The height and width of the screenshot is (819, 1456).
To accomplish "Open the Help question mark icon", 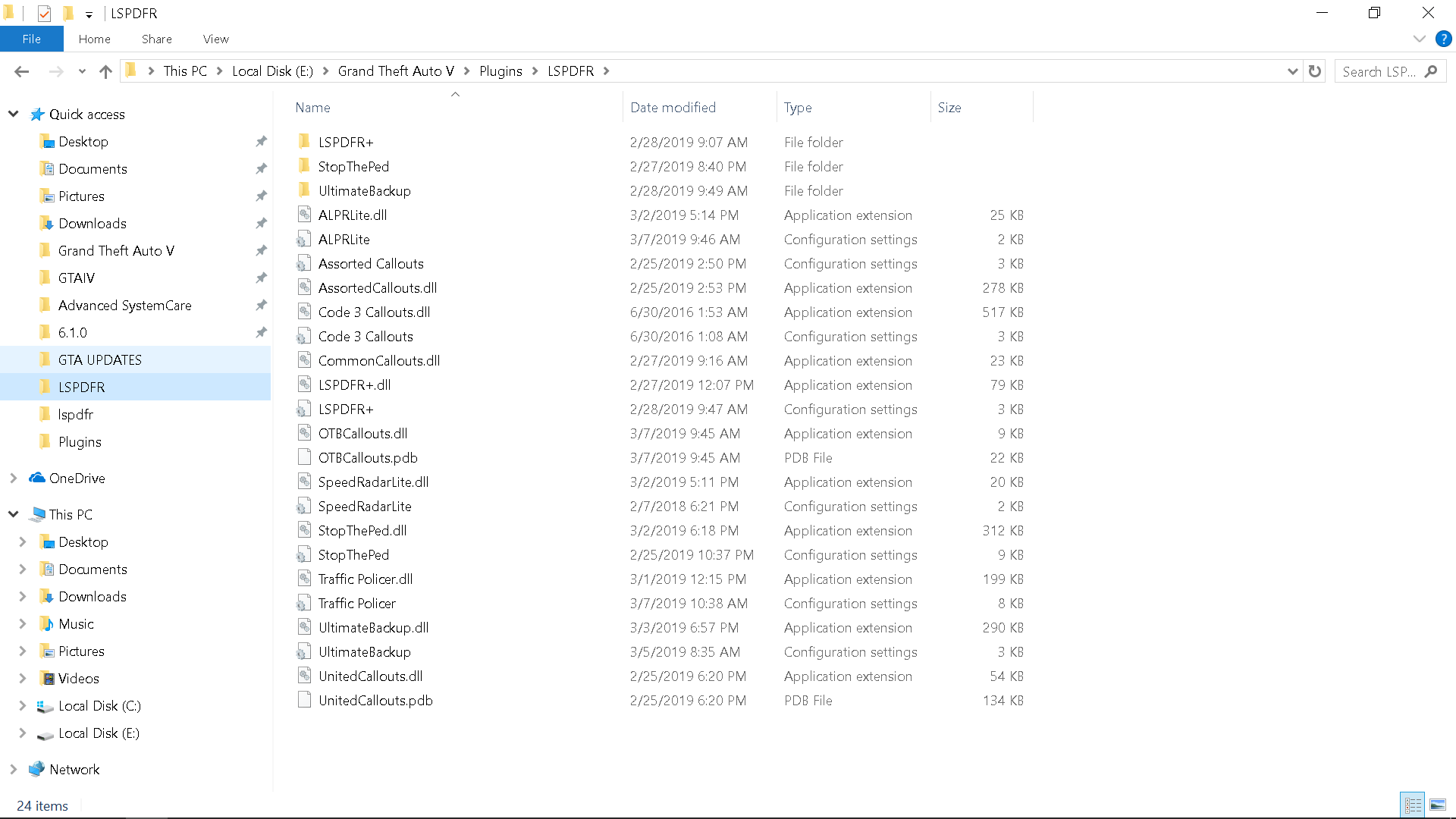I will 1443,39.
